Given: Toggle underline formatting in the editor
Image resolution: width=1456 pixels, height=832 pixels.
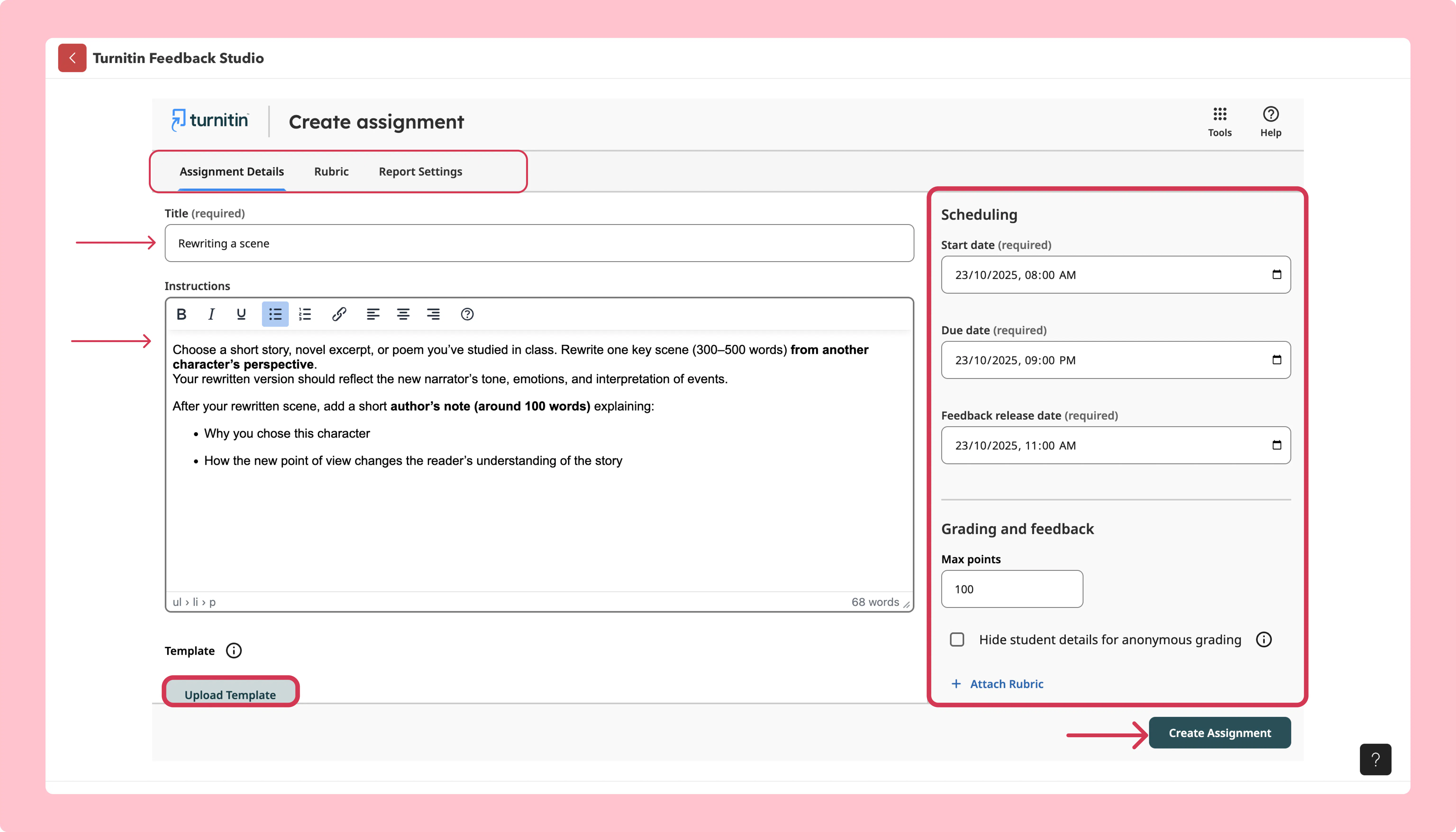Looking at the screenshot, I should [241, 314].
